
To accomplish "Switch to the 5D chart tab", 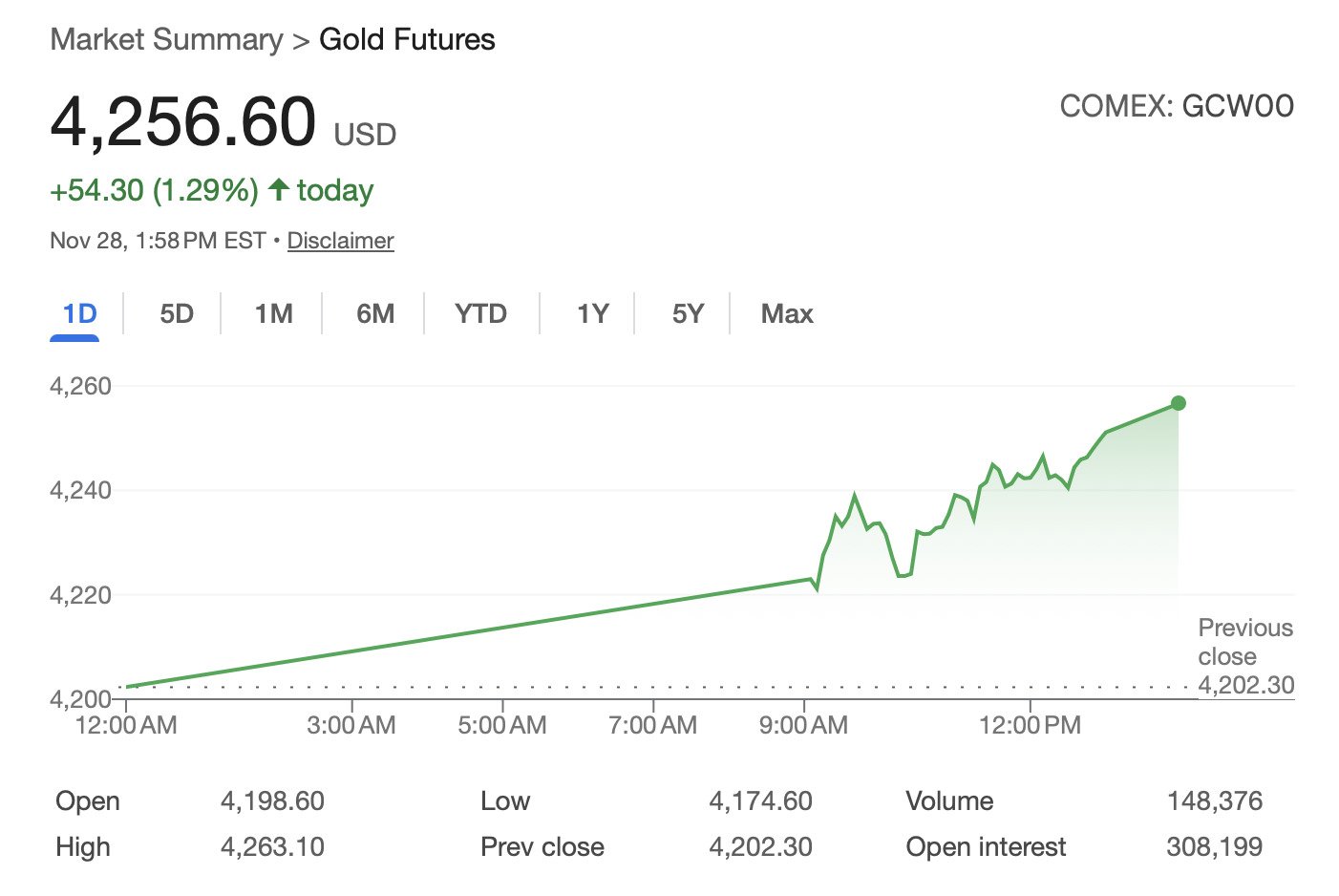I will click(177, 314).
